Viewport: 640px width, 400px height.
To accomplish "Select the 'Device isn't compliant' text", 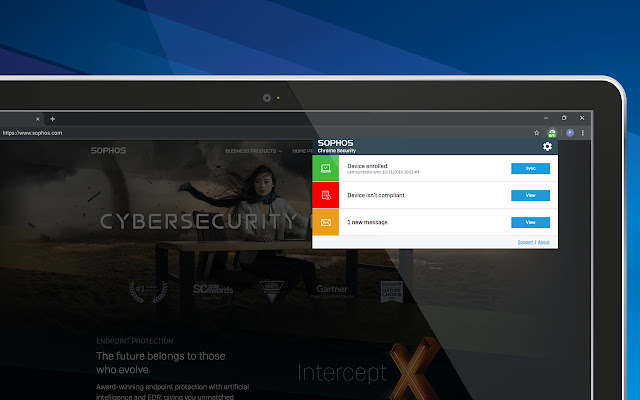I will point(376,195).
